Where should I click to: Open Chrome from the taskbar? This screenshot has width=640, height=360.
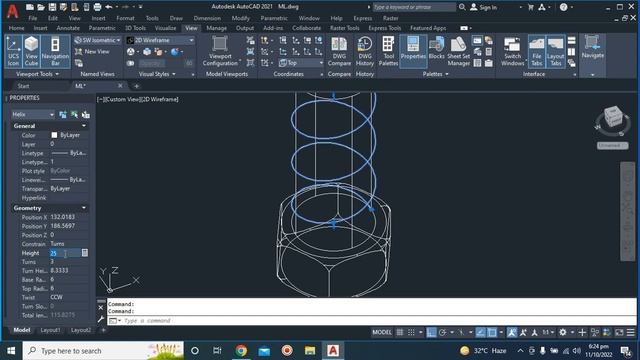pyautogui.click(x=241, y=351)
